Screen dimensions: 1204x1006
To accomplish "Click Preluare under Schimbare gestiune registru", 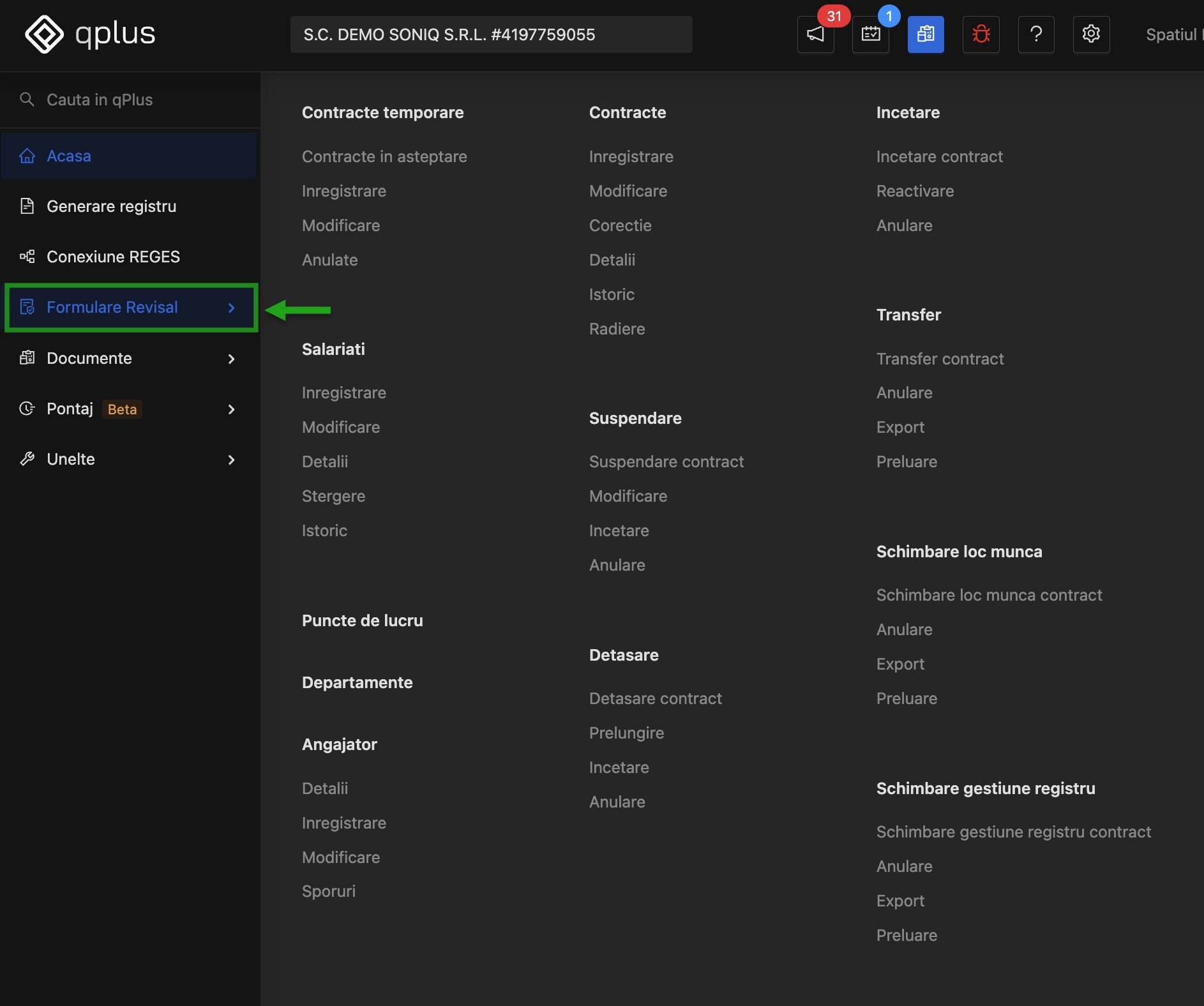I will tap(907, 935).
